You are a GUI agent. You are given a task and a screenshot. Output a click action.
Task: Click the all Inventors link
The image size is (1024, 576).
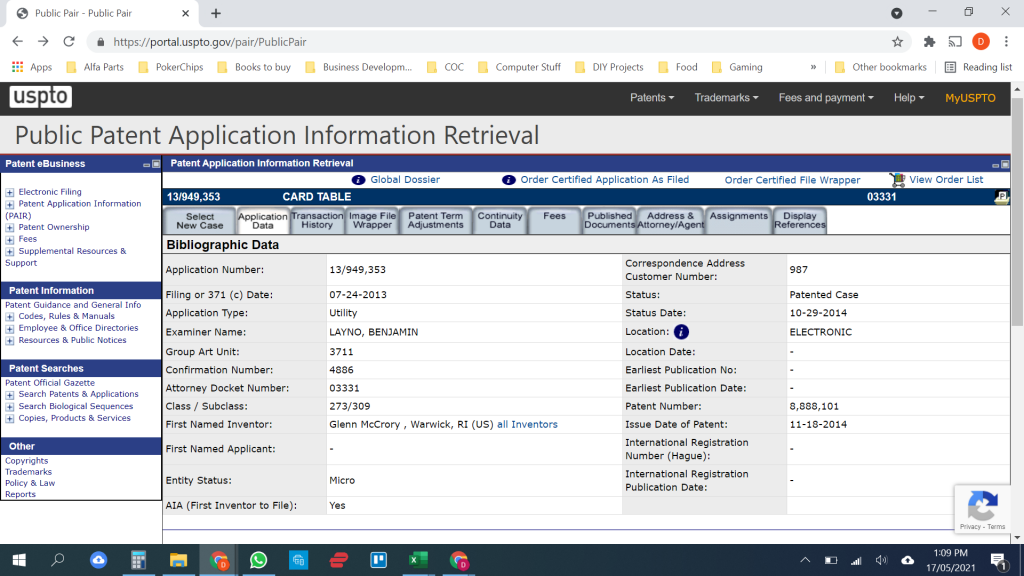pos(527,424)
